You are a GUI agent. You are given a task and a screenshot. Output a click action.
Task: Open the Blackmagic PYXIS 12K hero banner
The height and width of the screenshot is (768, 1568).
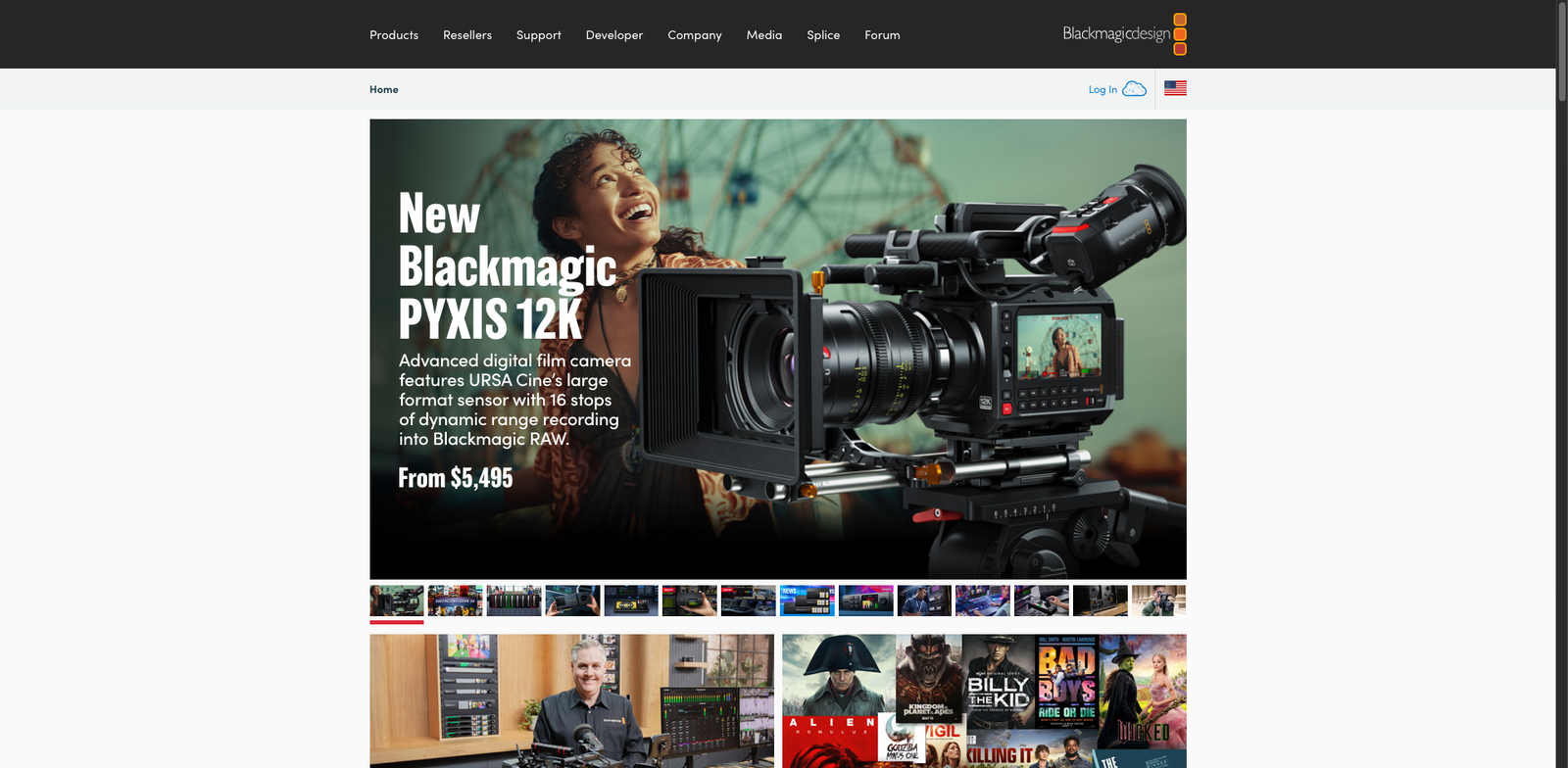click(778, 349)
